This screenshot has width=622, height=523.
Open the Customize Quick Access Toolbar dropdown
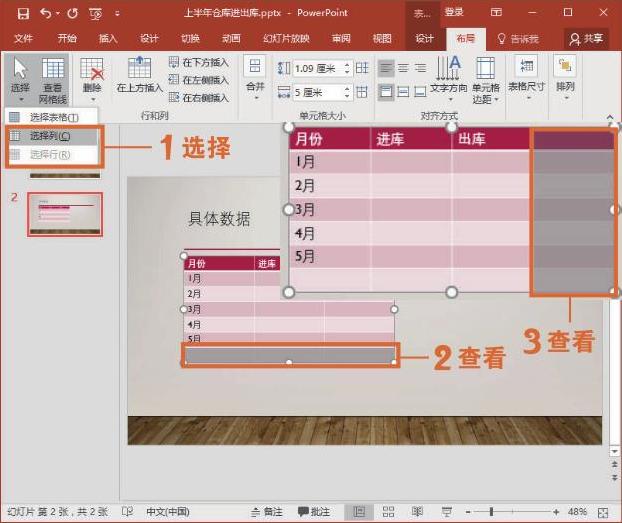(x=117, y=13)
